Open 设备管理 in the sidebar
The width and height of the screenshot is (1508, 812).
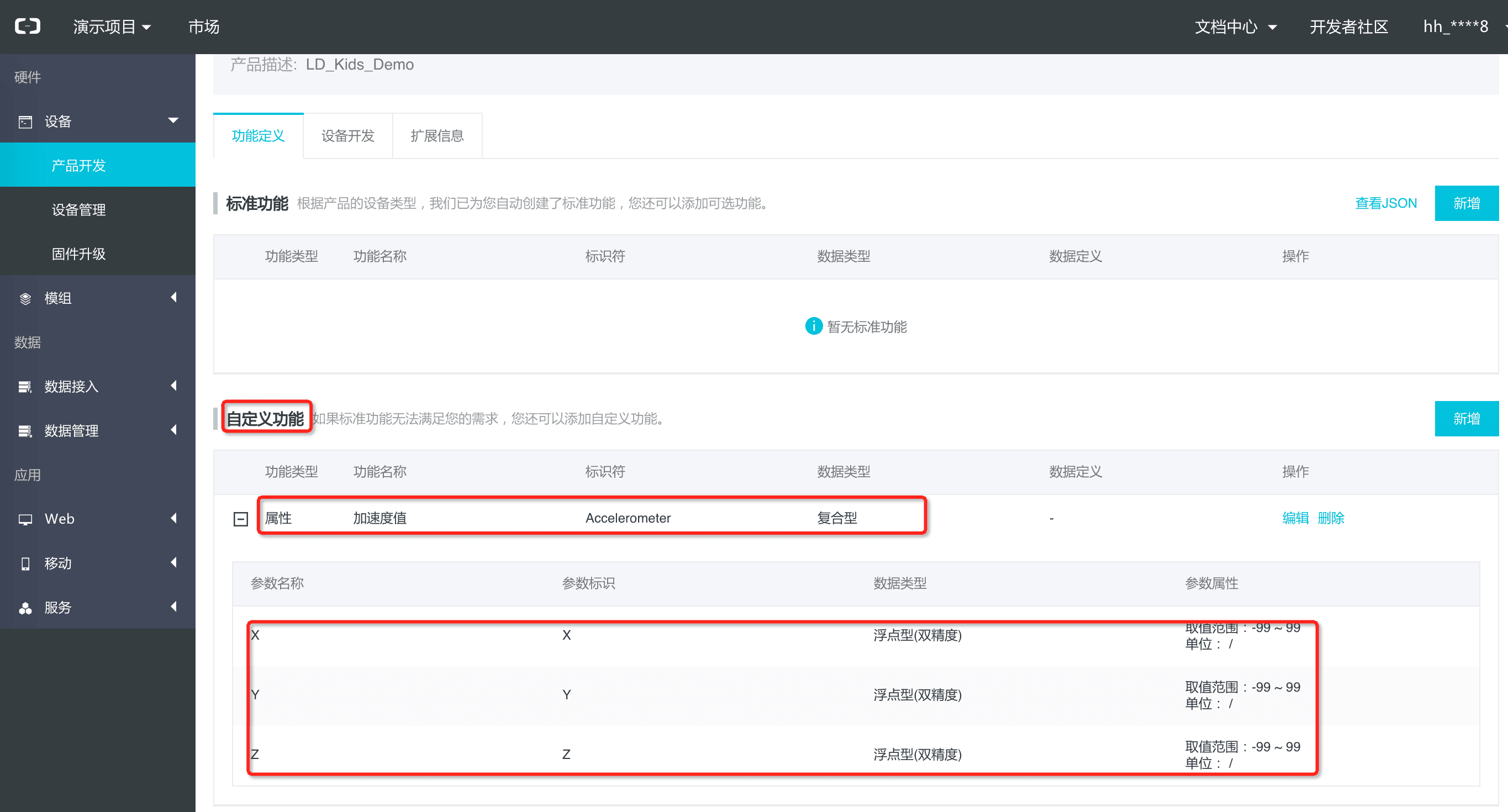78,209
